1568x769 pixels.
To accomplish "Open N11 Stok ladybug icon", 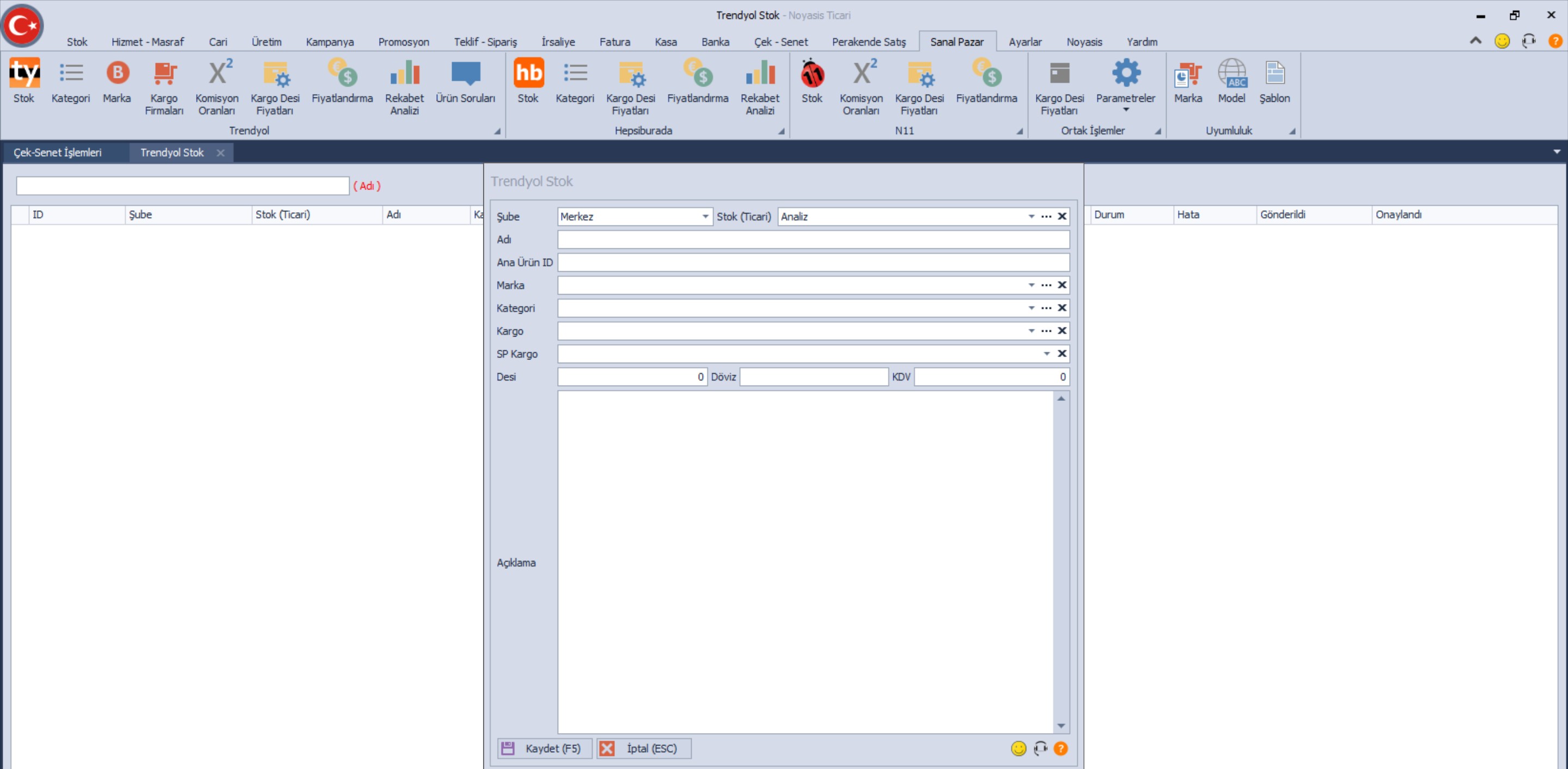I will click(x=812, y=81).
